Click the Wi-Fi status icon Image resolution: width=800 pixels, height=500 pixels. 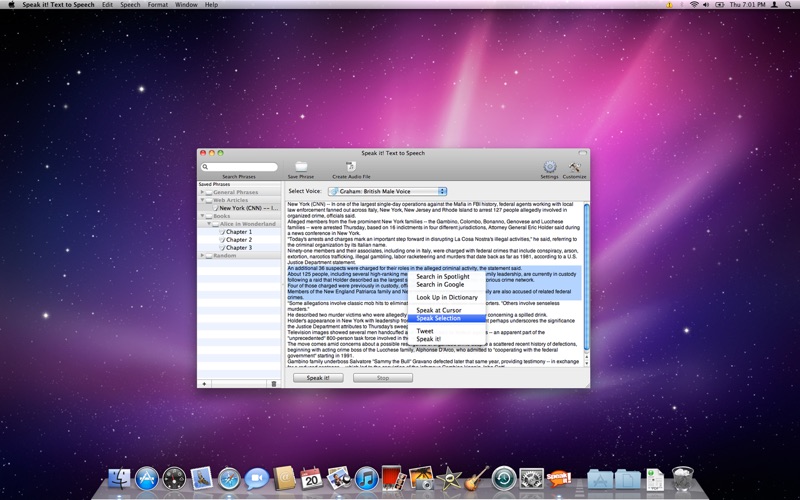(694, 5)
